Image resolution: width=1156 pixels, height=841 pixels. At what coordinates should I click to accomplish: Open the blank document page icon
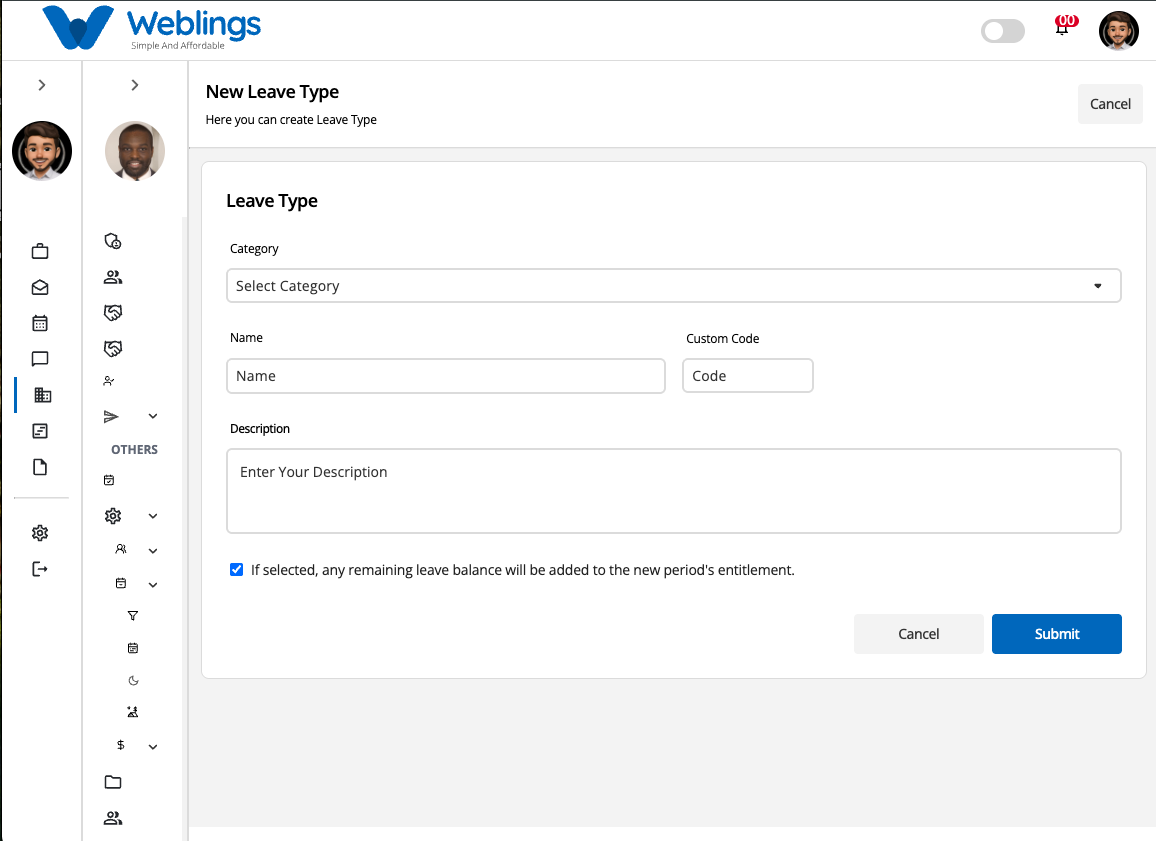coord(40,467)
